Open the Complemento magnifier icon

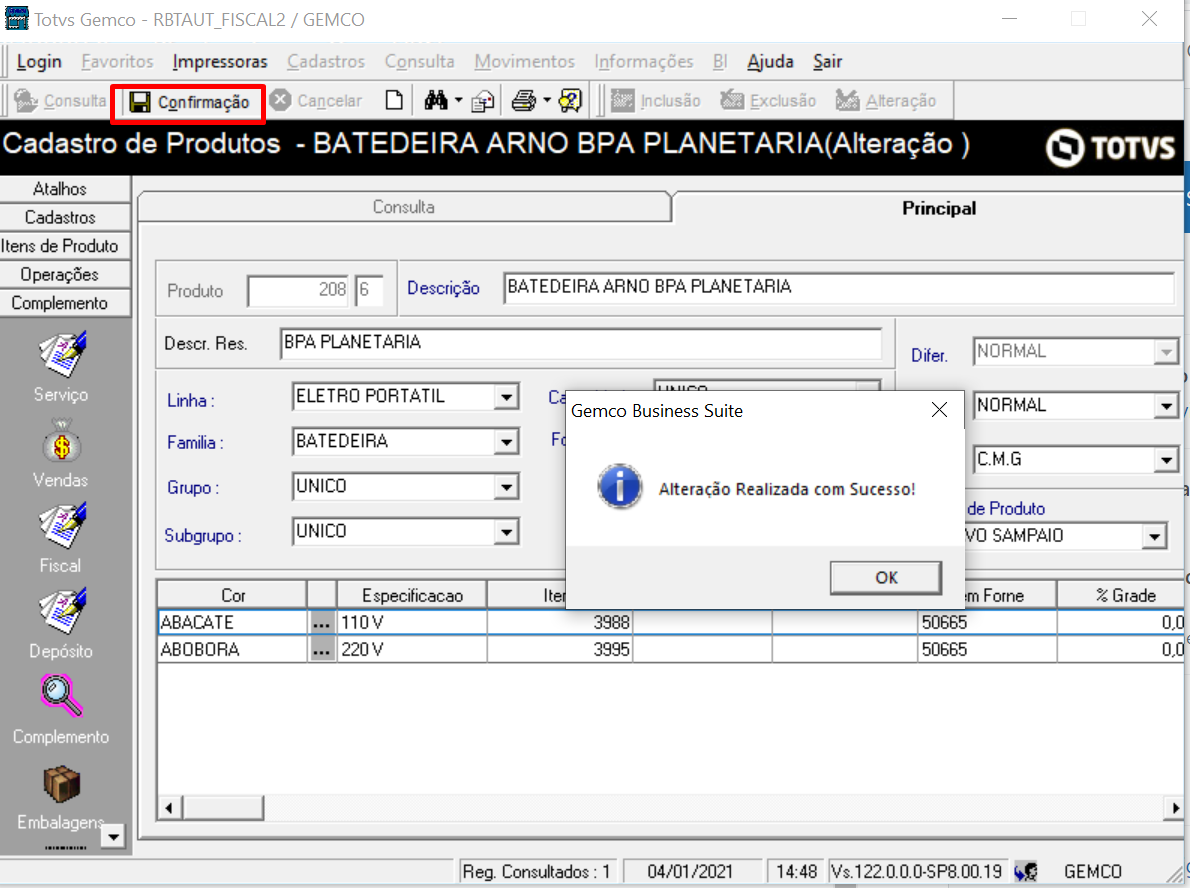click(61, 696)
